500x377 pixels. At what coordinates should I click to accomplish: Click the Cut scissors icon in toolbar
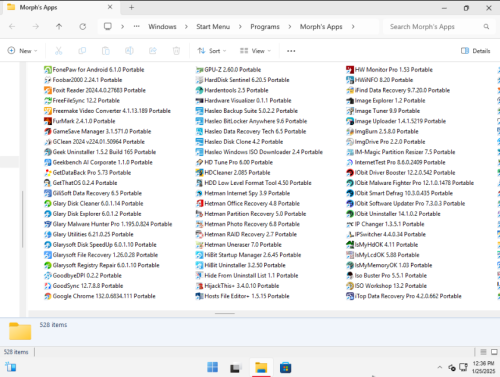[x=59, y=51]
